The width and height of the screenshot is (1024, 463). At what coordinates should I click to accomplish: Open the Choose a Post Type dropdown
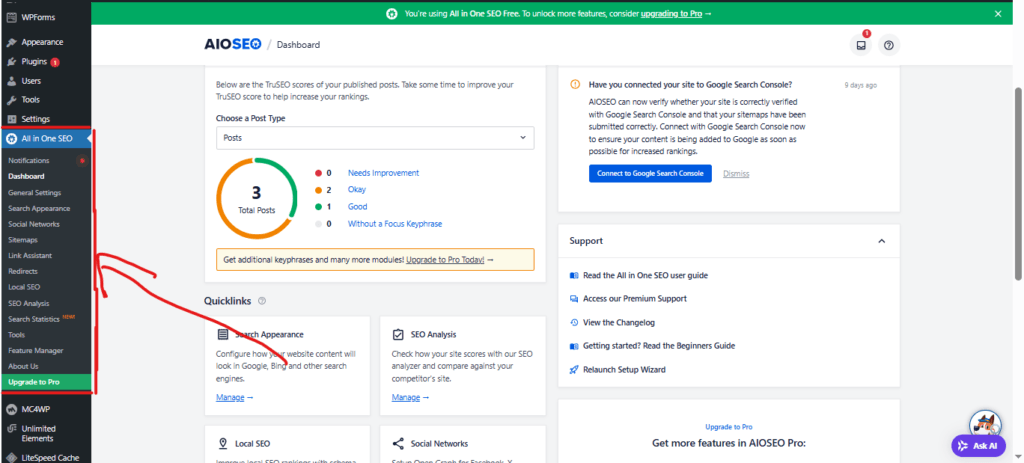[375, 138]
